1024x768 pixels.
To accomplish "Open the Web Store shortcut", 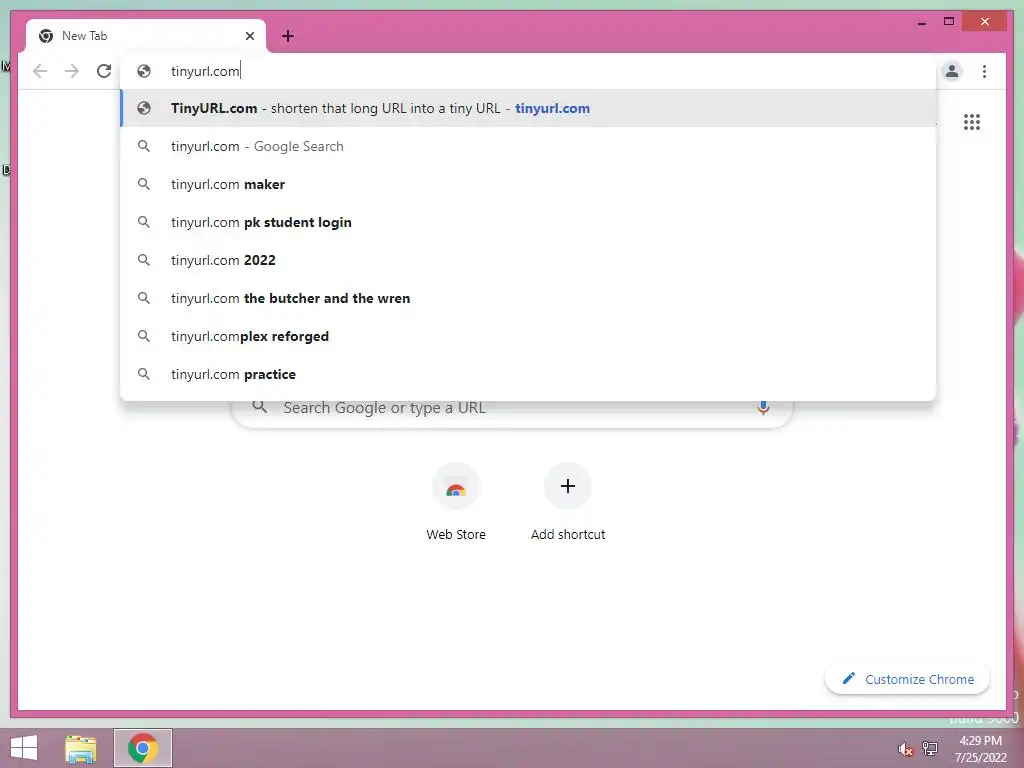I will coord(456,502).
